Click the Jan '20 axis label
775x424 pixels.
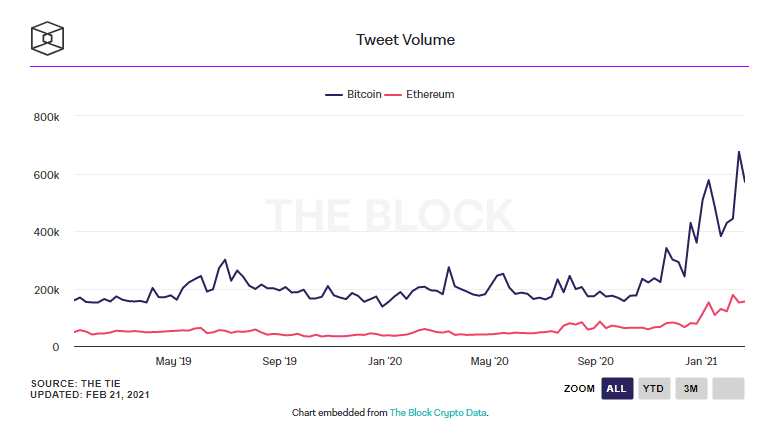pos(385,361)
